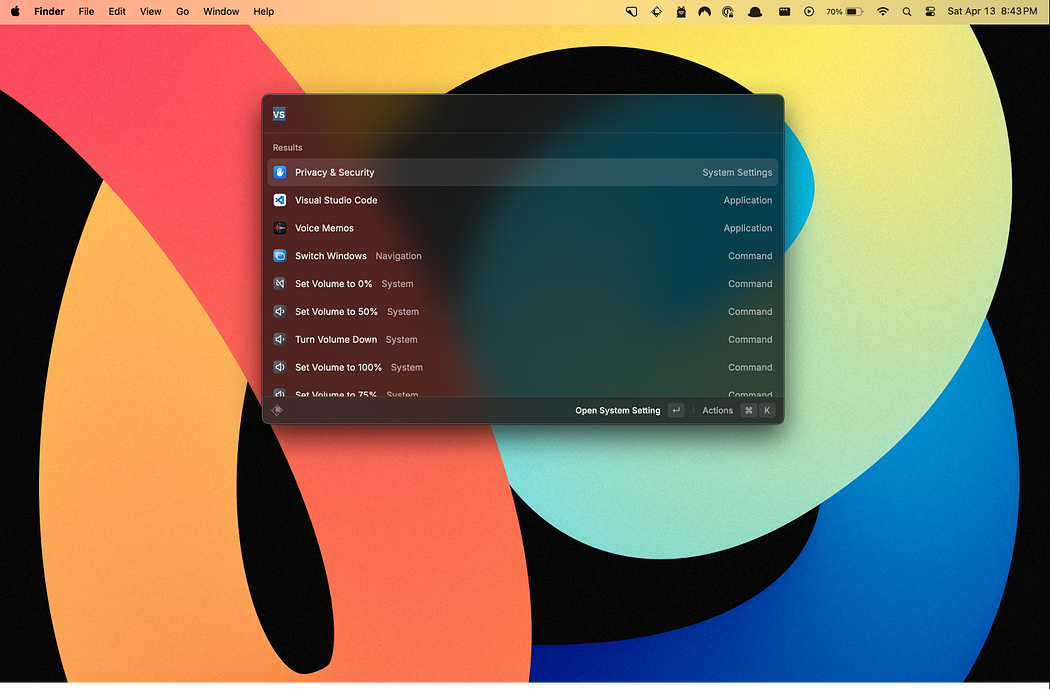
Task: Click the rectangular card menu bar icon
Action: point(784,11)
